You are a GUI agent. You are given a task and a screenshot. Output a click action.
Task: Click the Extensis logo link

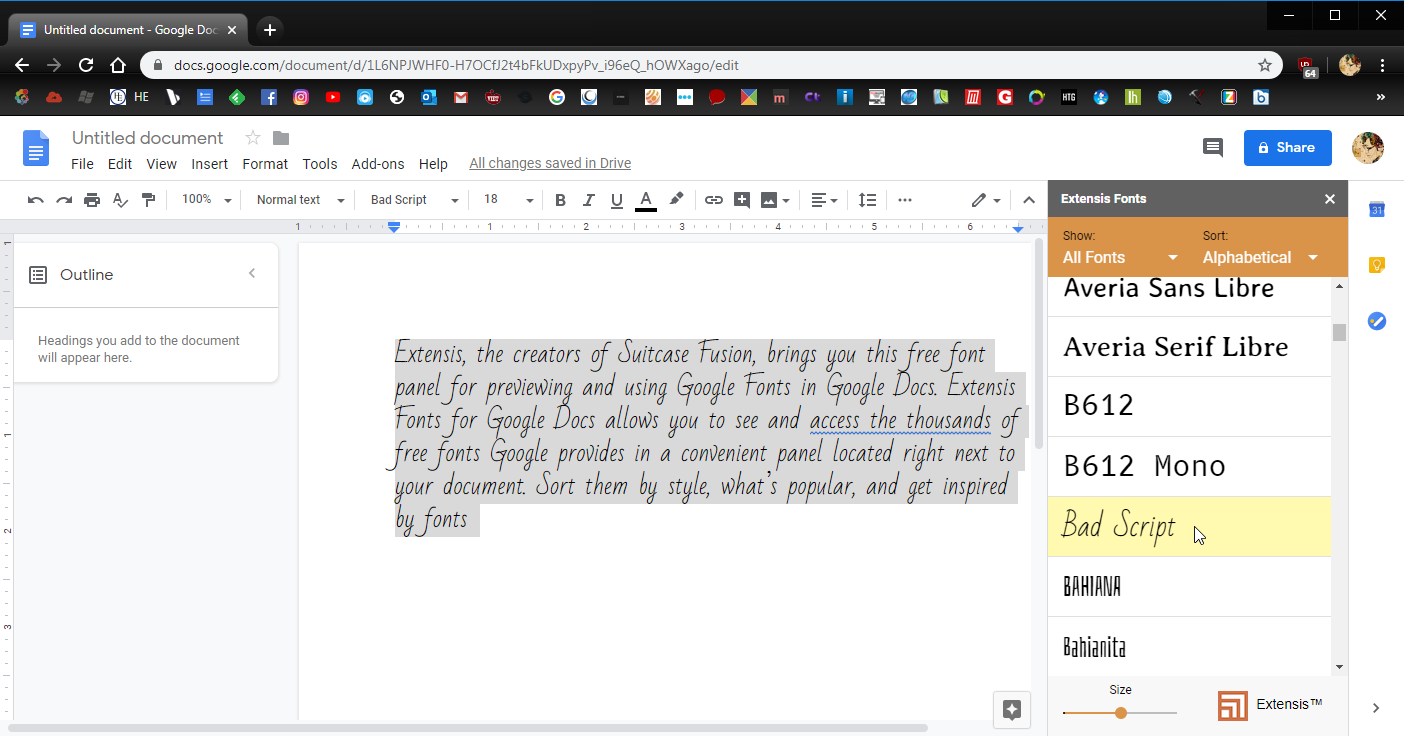click(x=1270, y=705)
